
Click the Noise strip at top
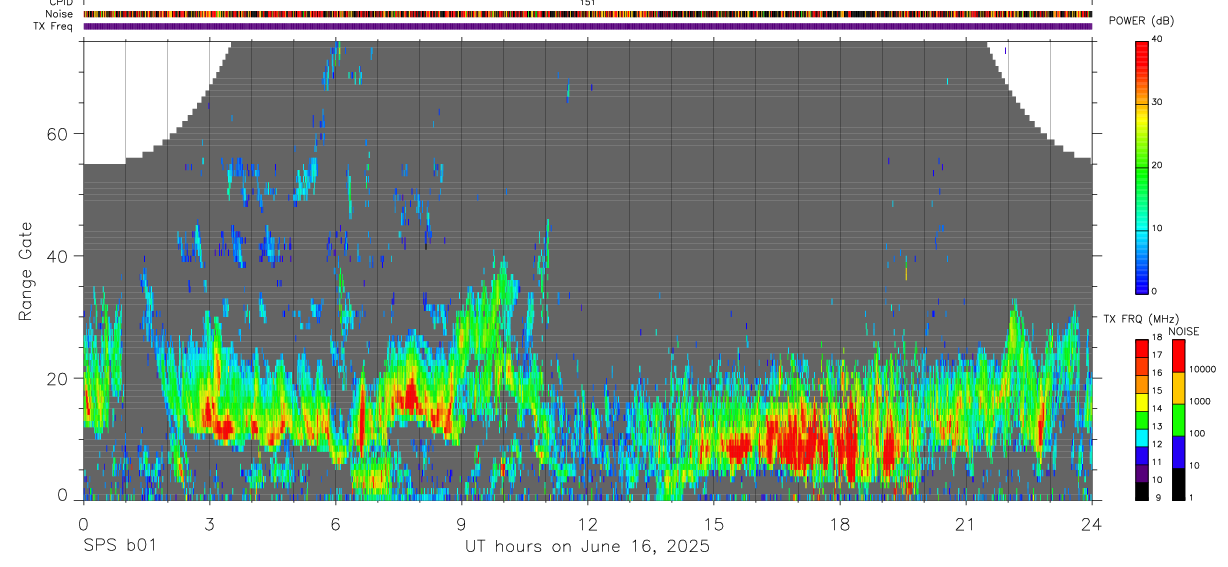(x=587, y=14)
